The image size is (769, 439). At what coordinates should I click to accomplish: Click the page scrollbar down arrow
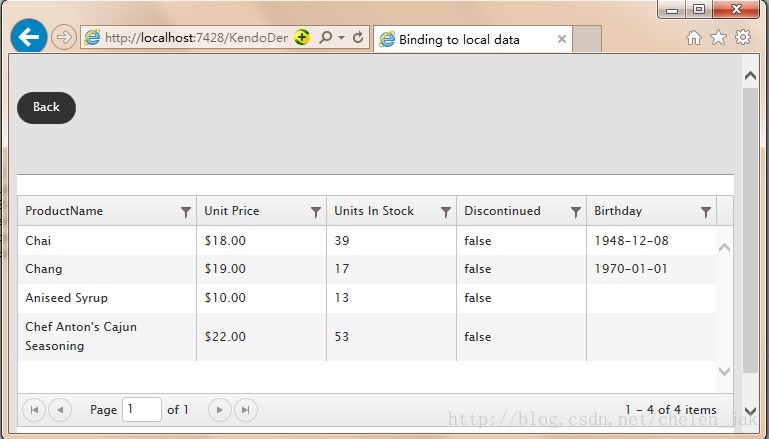point(750,411)
